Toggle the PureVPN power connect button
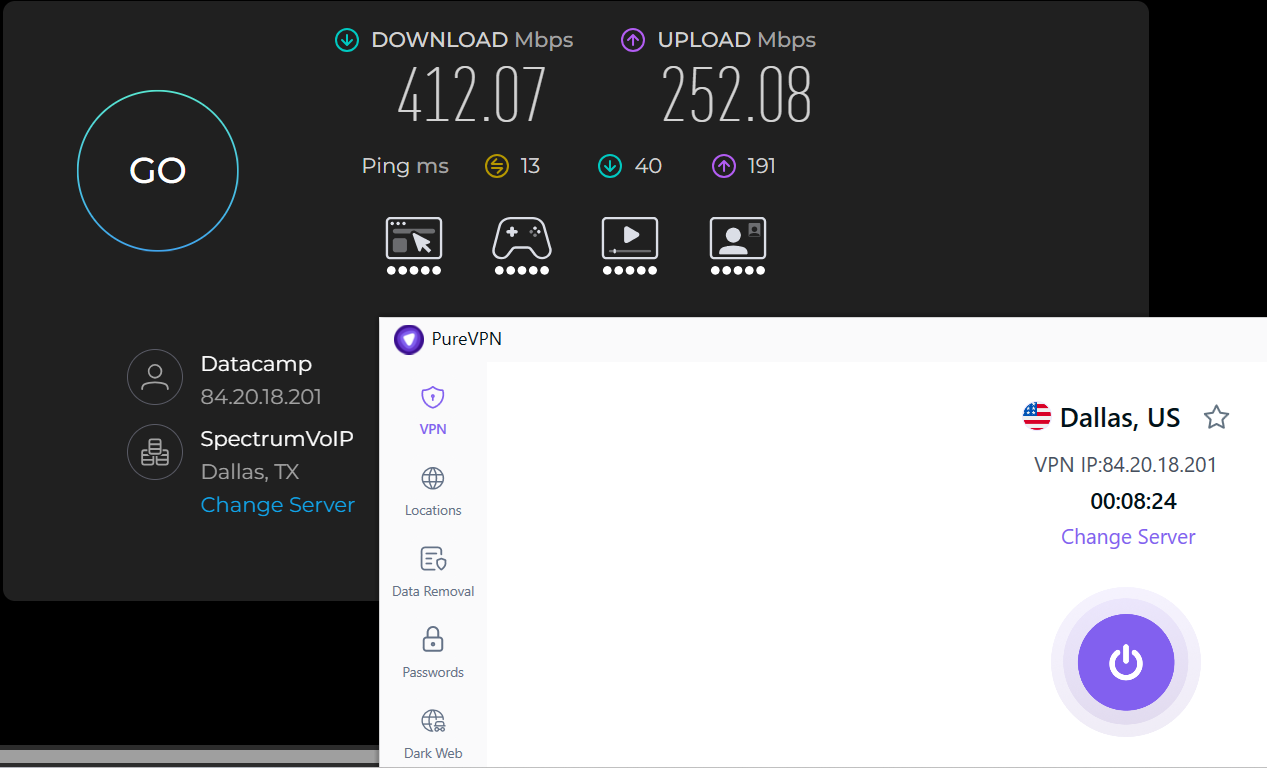1267x768 pixels. pyautogui.click(x=1126, y=662)
